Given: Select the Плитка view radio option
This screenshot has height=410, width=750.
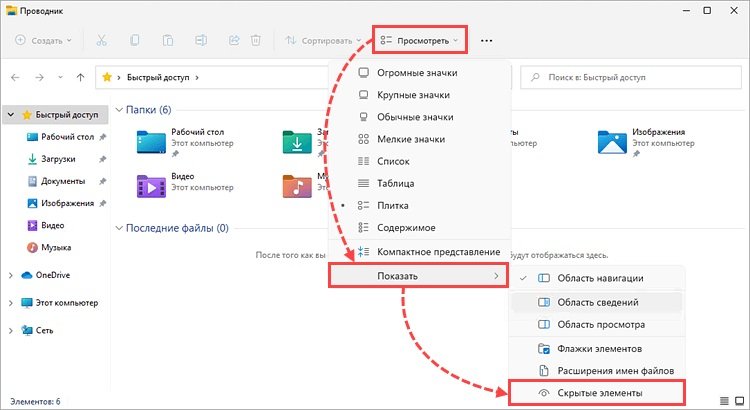Looking at the screenshot, I should [419, 205].
